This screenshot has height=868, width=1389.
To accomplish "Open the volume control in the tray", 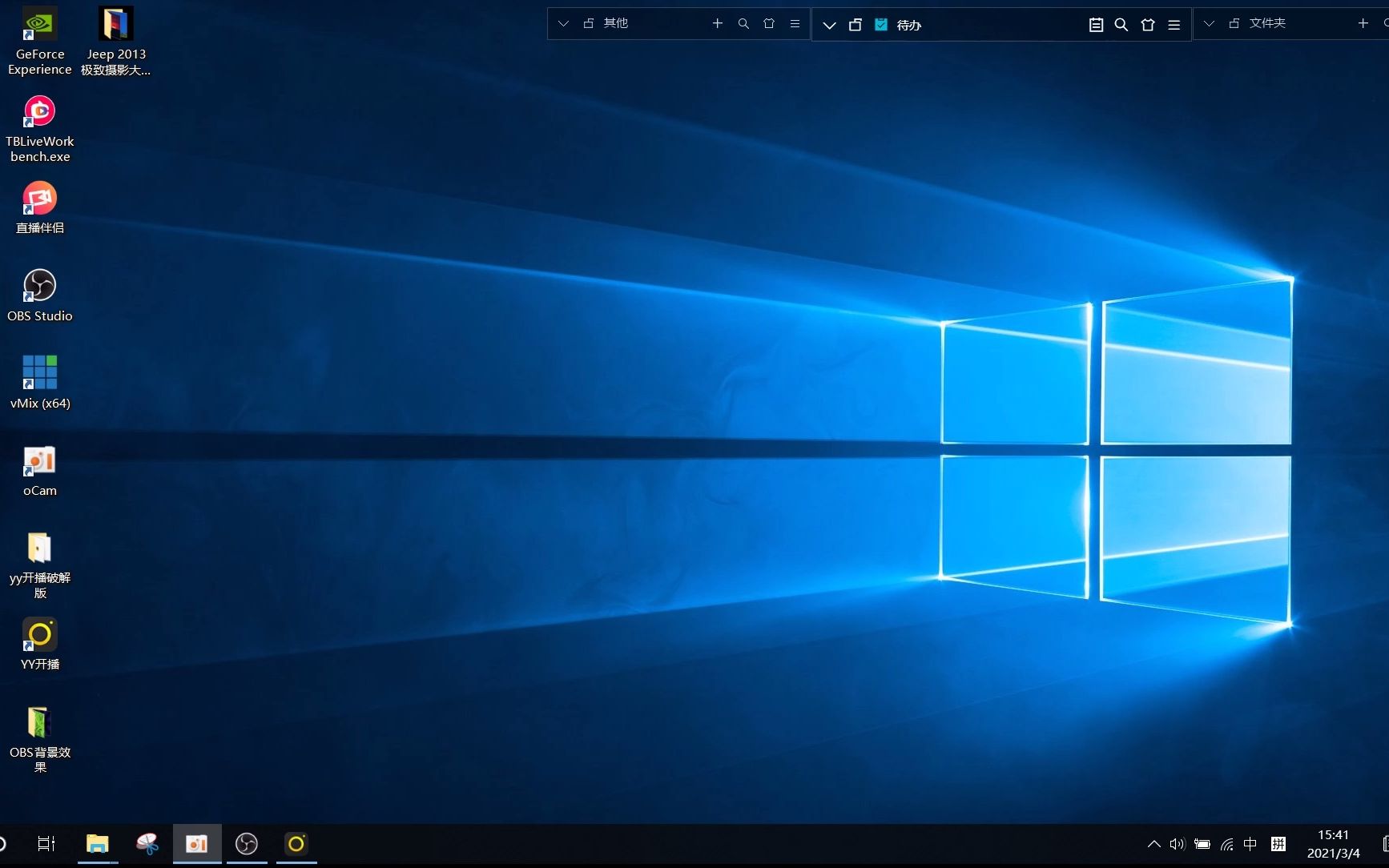I will click(1177, 844).
